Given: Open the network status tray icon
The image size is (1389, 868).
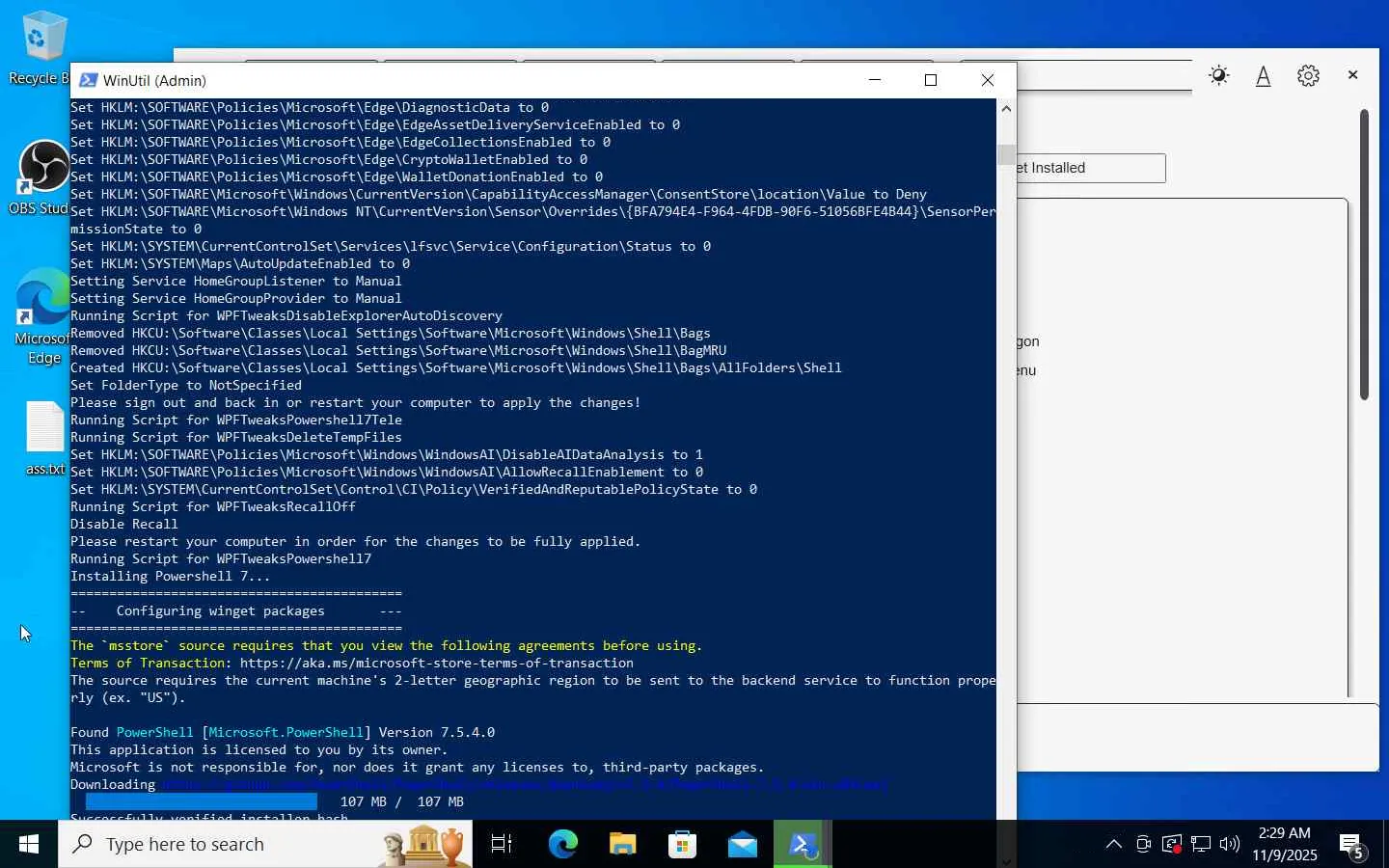Looking at the screenshot, I should click(1201, 845).
